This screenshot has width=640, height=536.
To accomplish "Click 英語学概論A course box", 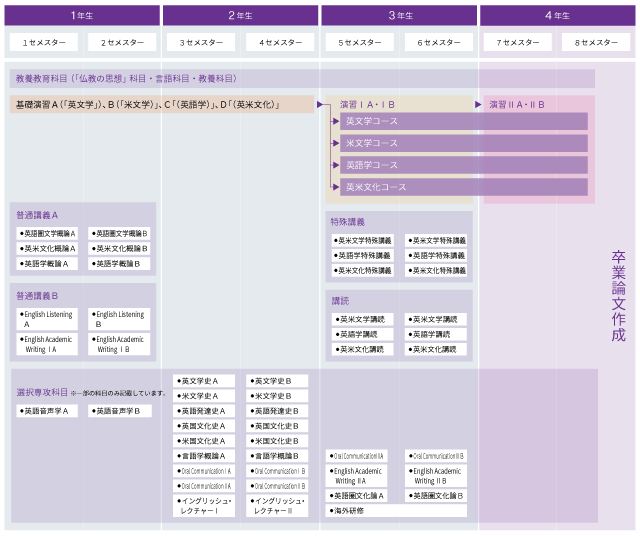I will click(x=47, y=264).
